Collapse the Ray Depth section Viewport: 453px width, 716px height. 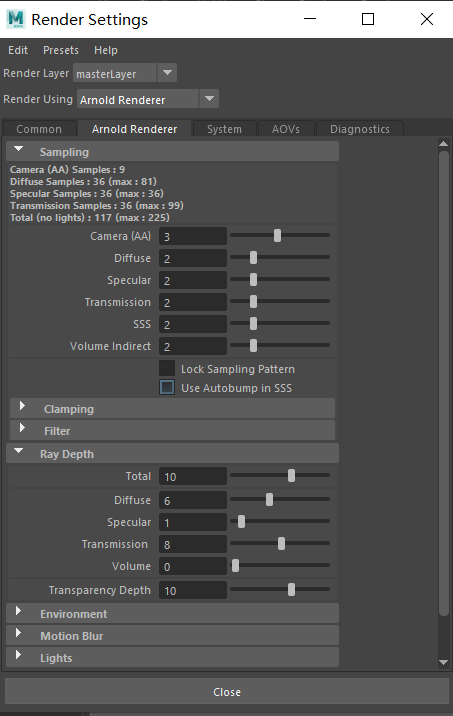pyautogui.click(x=19, y=451)
